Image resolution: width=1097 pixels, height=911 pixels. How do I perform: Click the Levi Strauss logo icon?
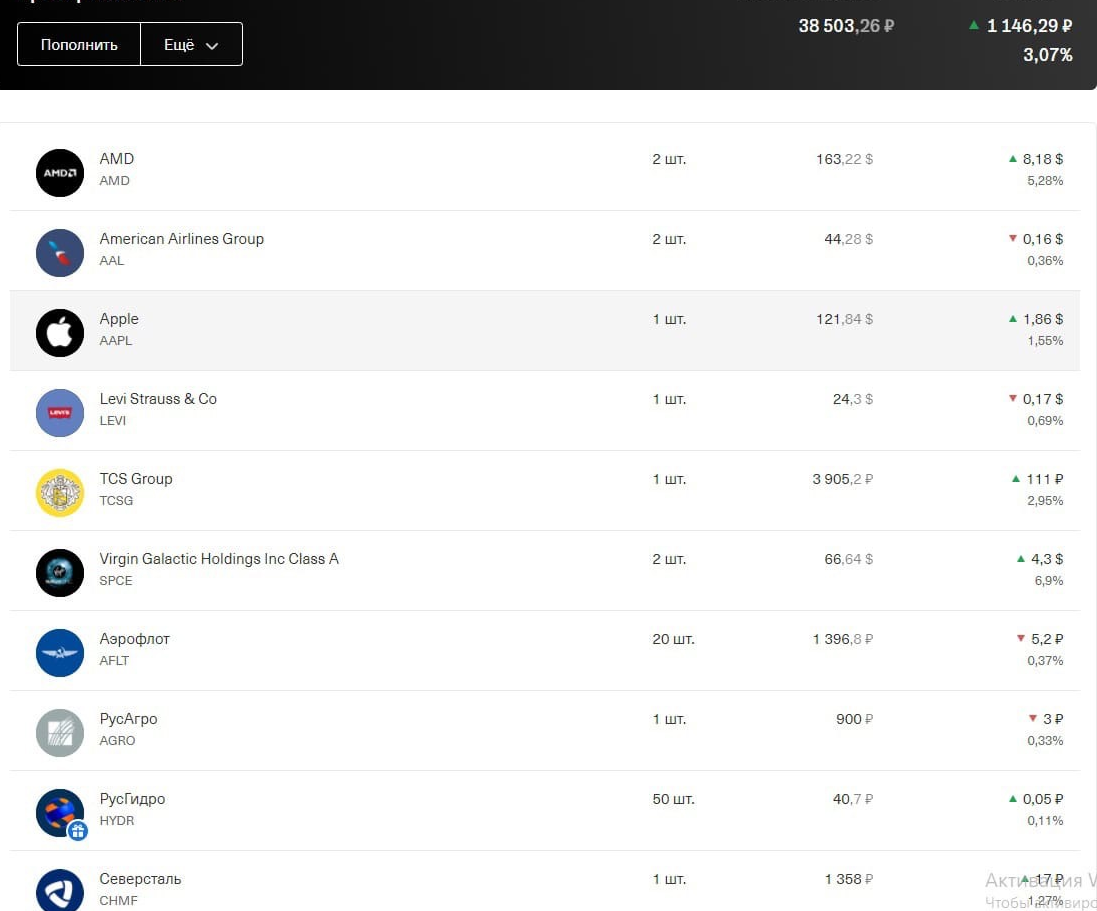60,413
